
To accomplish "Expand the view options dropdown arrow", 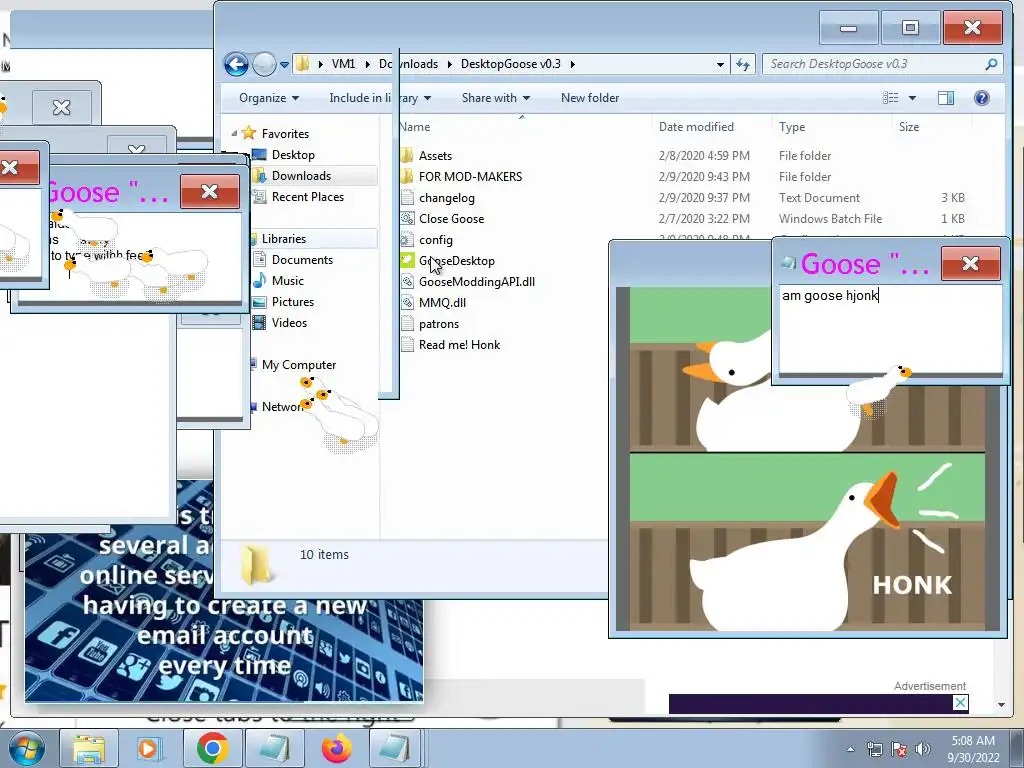I will [912, 98].
